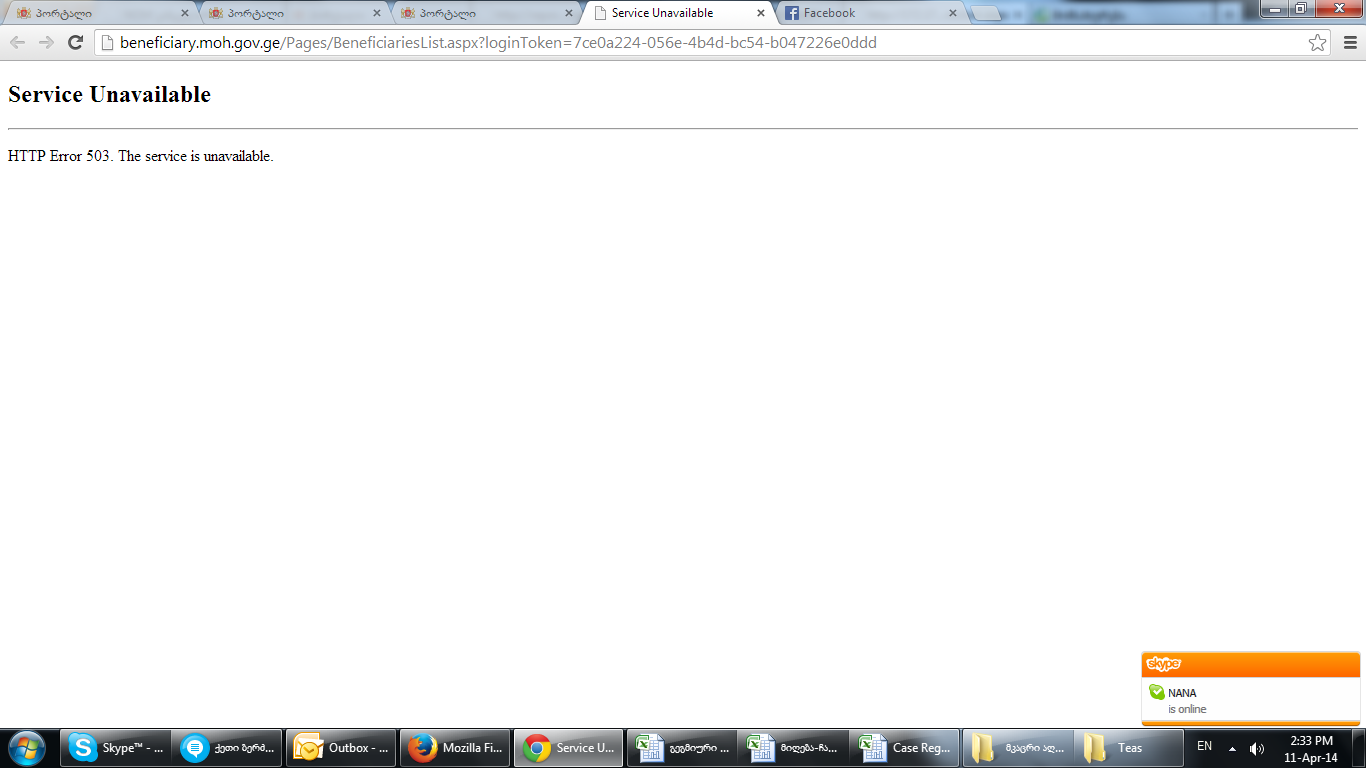Open Mozilla Firefox from the taskbar
Screen dimensions: 1366x768
pyautogui.click(x=455, y=747)
